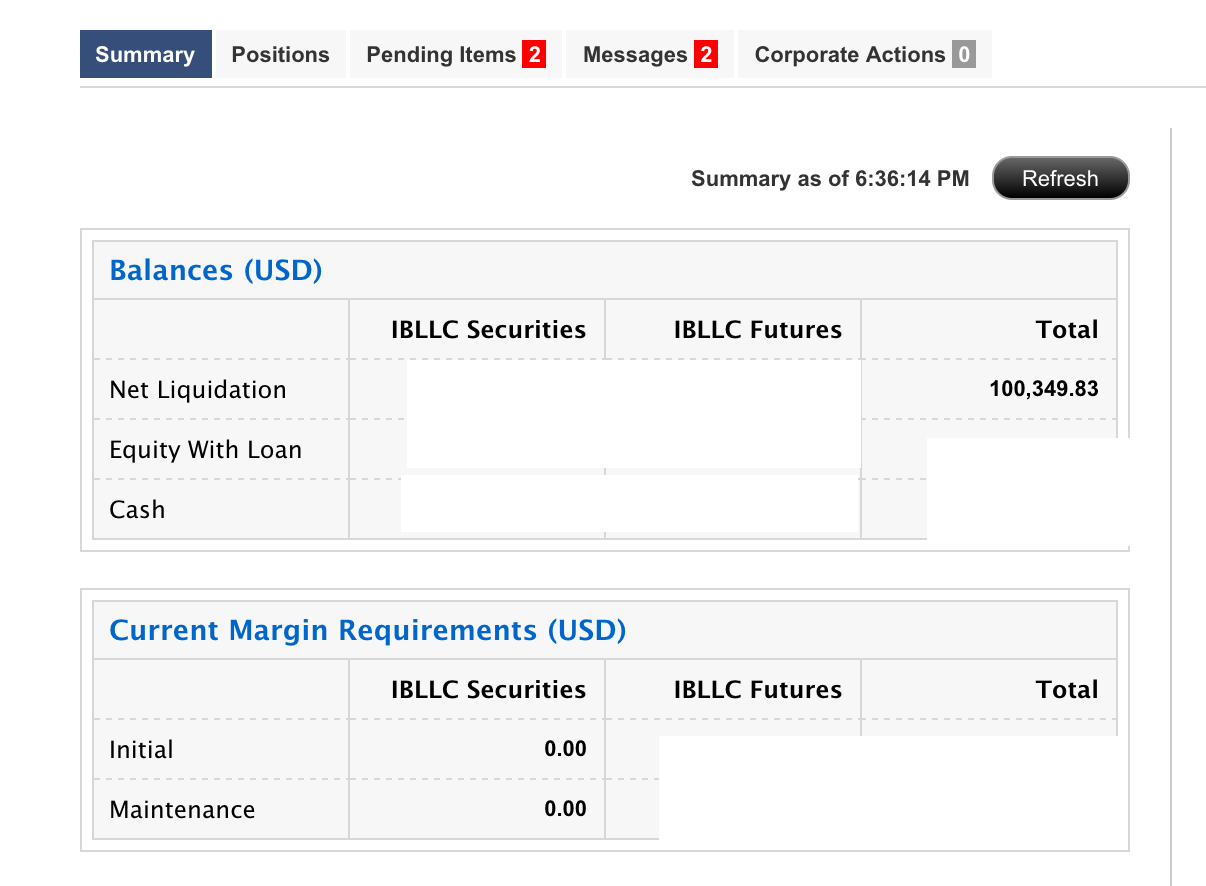
Task: Click the Initial margin row label
Action: click(x=141, y=750)
